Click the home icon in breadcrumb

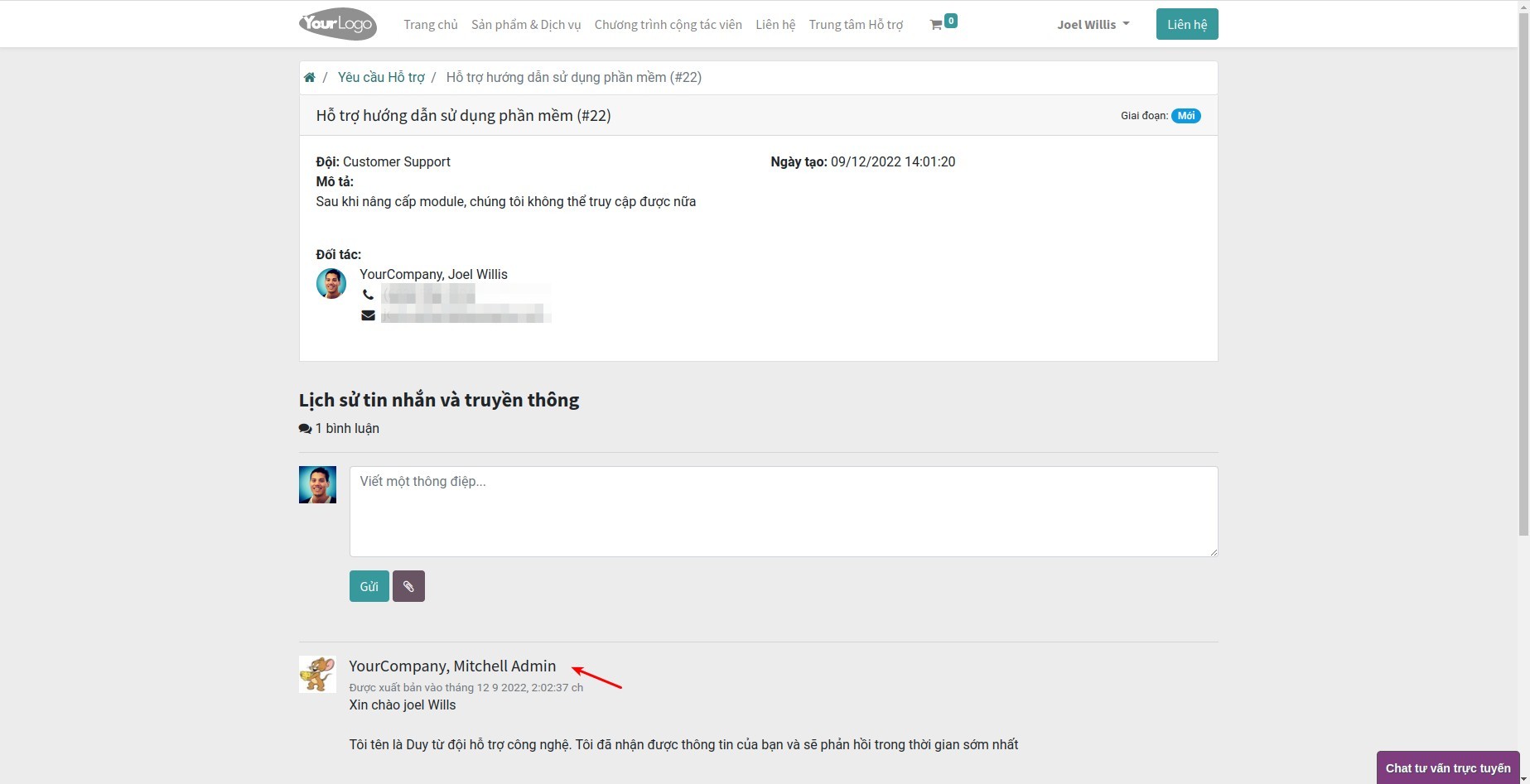[309, 78]
